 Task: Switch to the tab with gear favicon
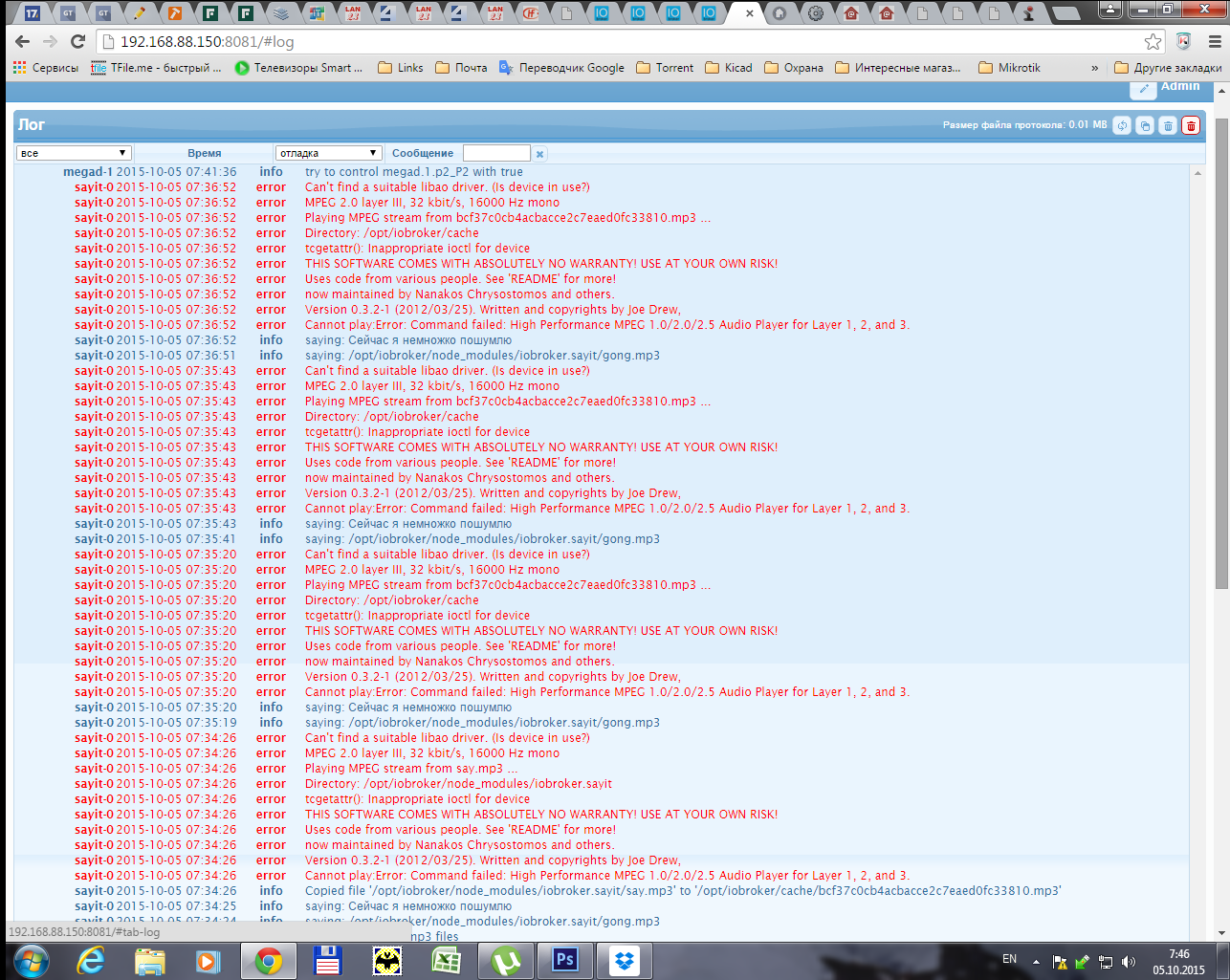[x=815, y=13]
